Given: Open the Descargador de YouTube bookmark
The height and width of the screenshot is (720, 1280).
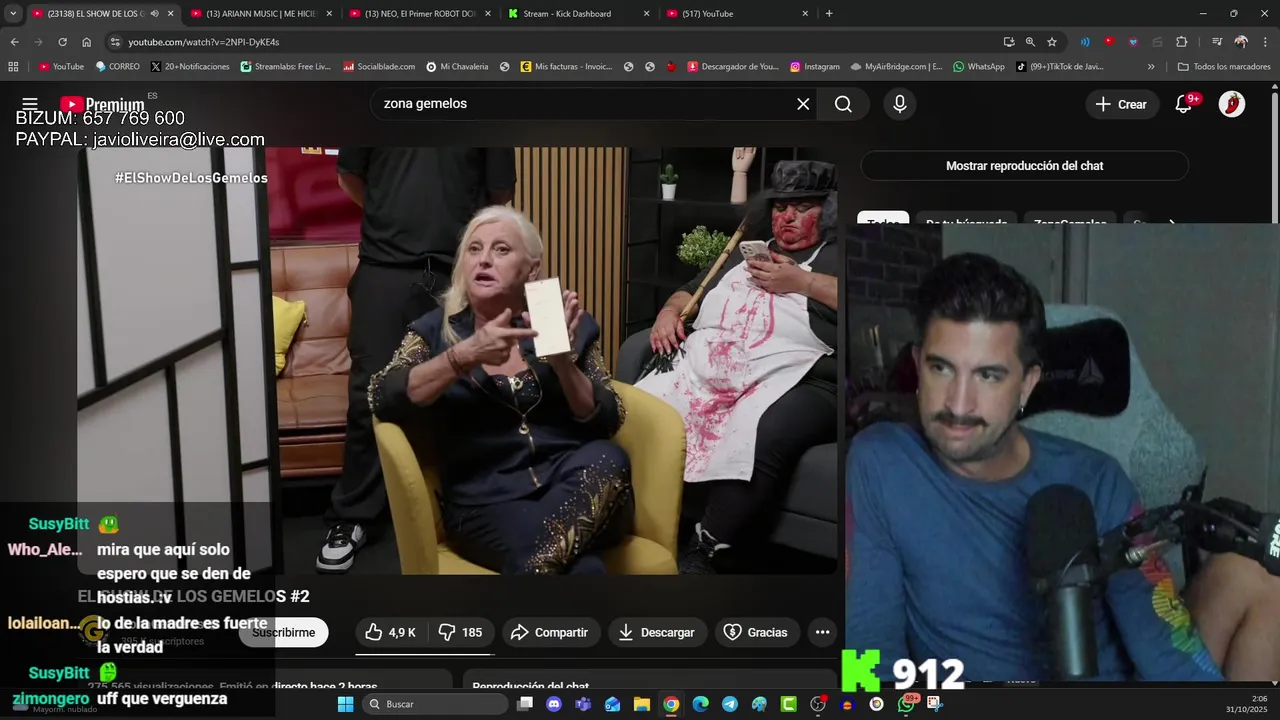Looking at the screenshot, I should coord(732,67).
